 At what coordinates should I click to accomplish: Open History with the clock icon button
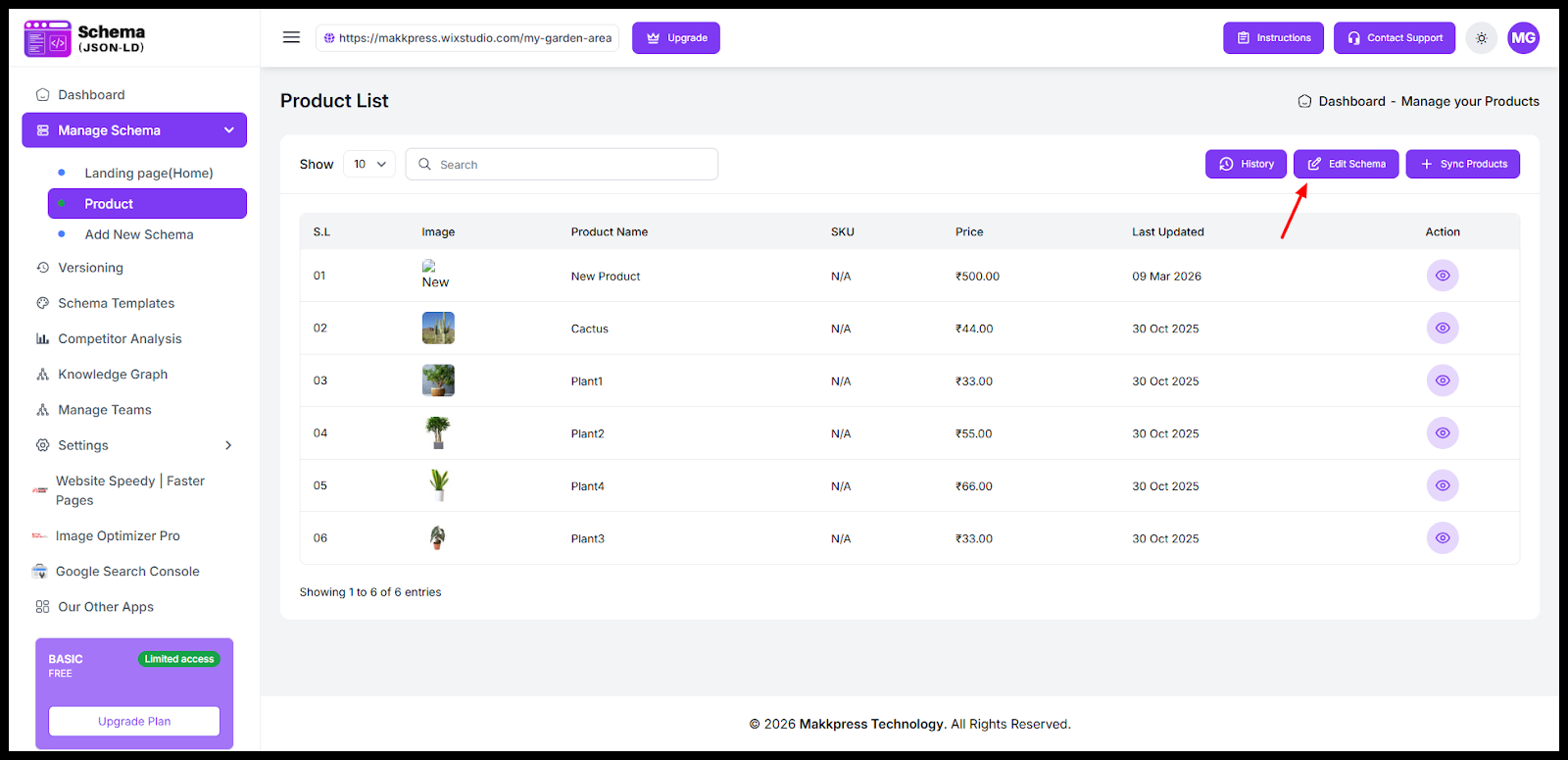point(1246,164)
